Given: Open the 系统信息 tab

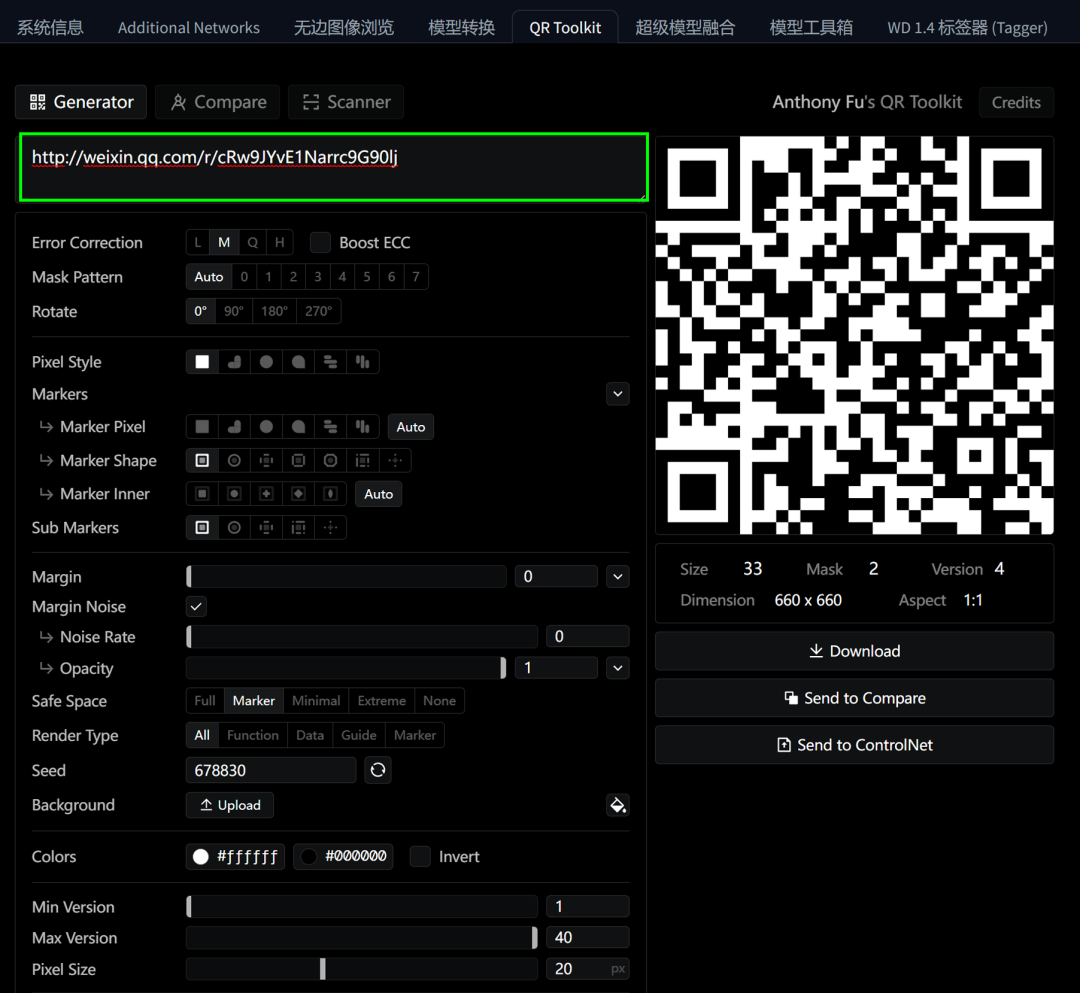Looking at the screenshot, I should pyautogui.click(x=50, y=28).
